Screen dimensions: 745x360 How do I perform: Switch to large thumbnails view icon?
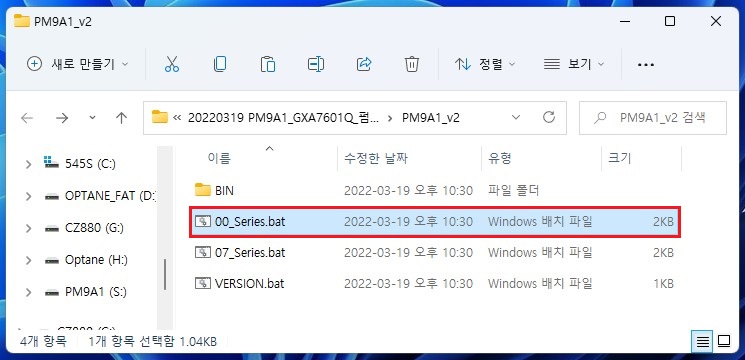(724, 341)
